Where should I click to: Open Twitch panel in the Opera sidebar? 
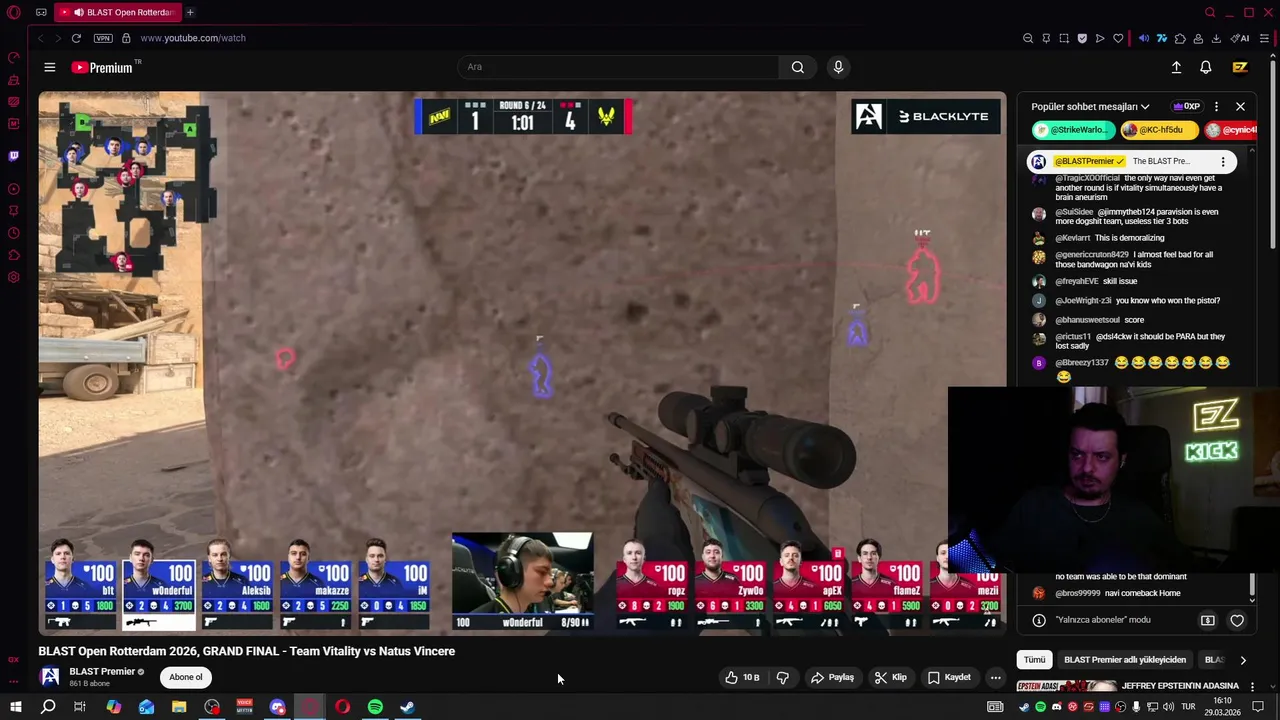click(x=13, y=156)
